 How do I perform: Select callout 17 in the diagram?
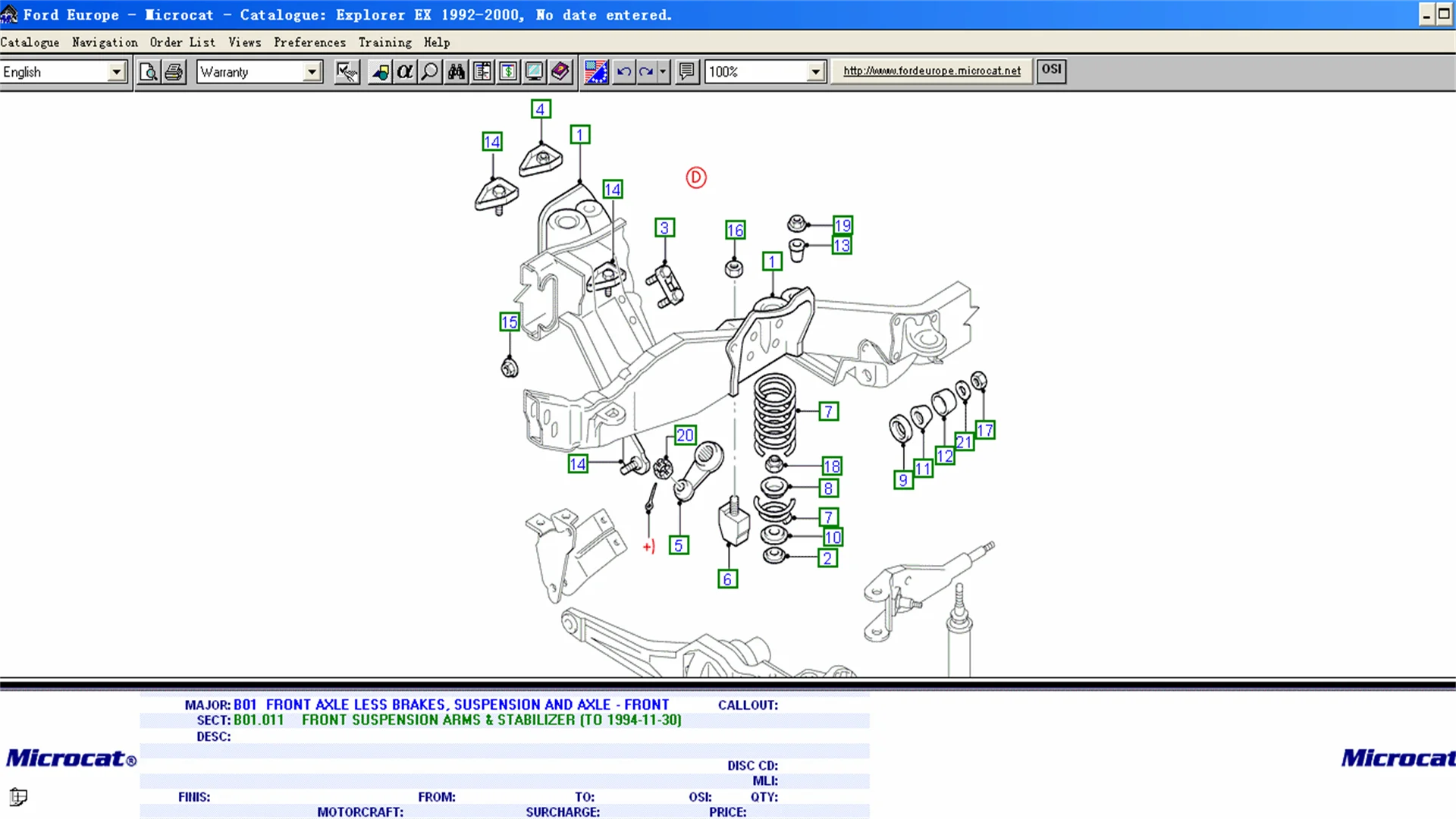985,431
